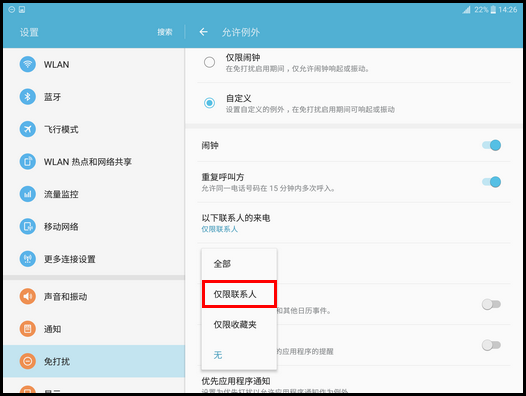The image size is (526, 396).
Task: Open the 以下联系人的来电 dropdown
Action: [x=354, y=223]
